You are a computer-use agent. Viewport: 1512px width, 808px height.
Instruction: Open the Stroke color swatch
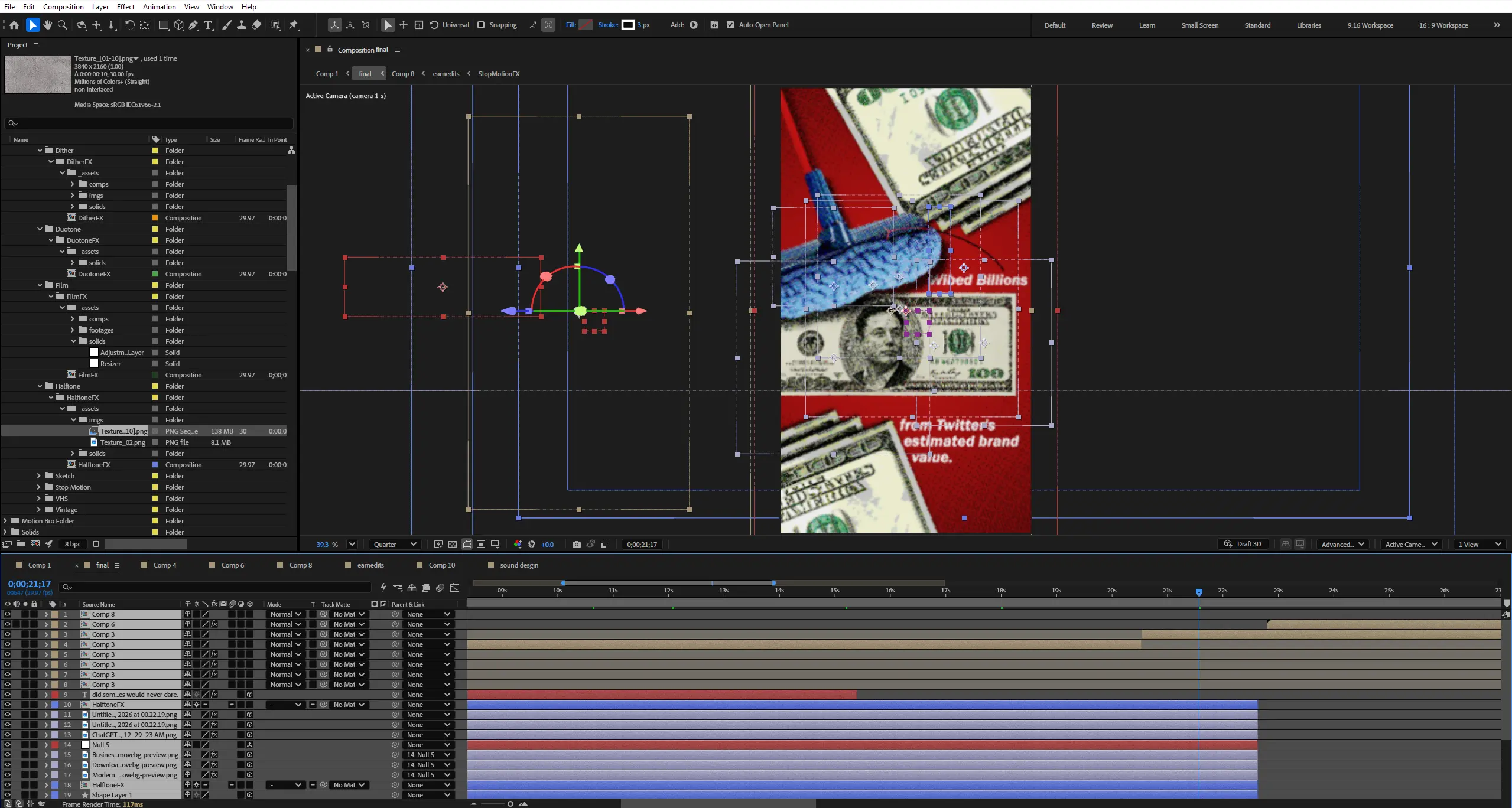pyautogui.click(x=627, y=25)
